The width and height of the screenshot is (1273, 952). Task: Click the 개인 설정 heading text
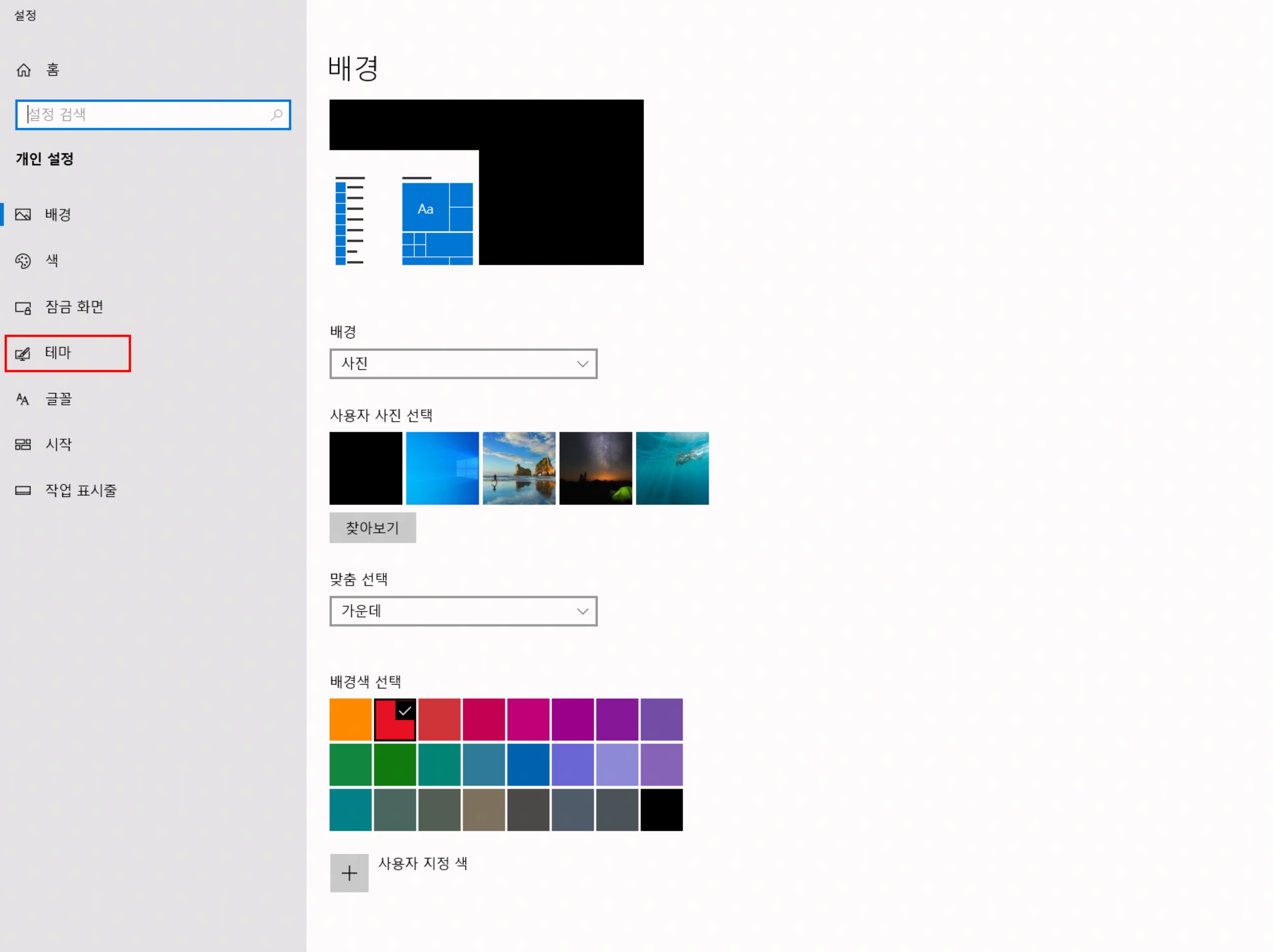point(45,159)
